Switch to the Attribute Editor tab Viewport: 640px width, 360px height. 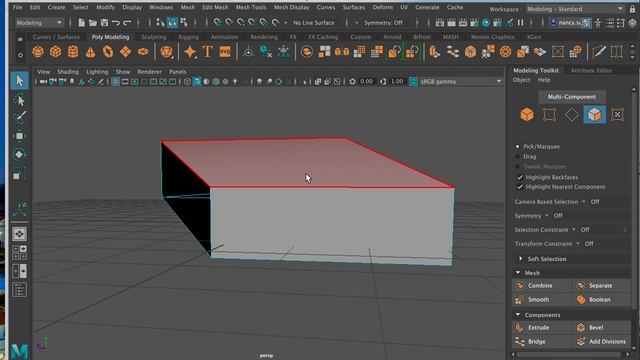pyautogui.click(x=591, y=70)
